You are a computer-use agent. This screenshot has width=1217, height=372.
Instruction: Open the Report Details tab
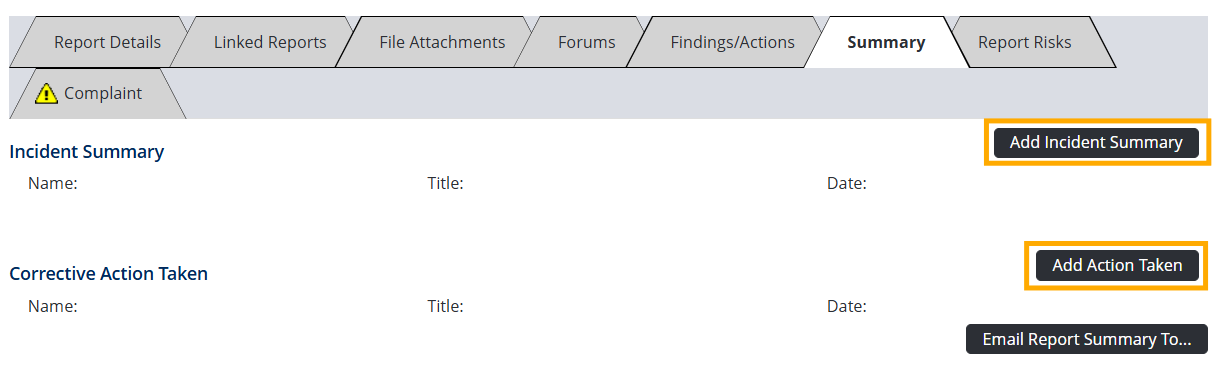107,42
